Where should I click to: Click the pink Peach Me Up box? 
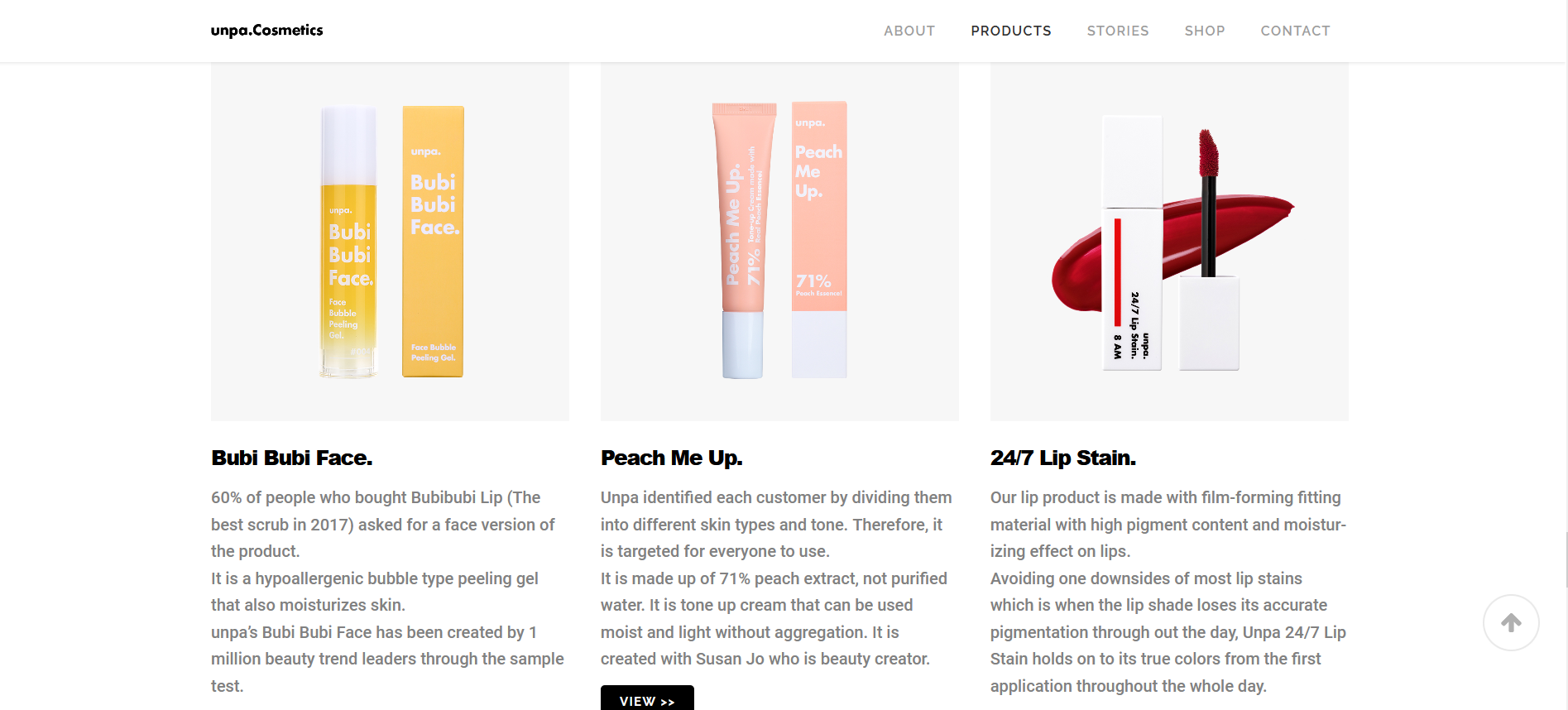tap(818, 240)
